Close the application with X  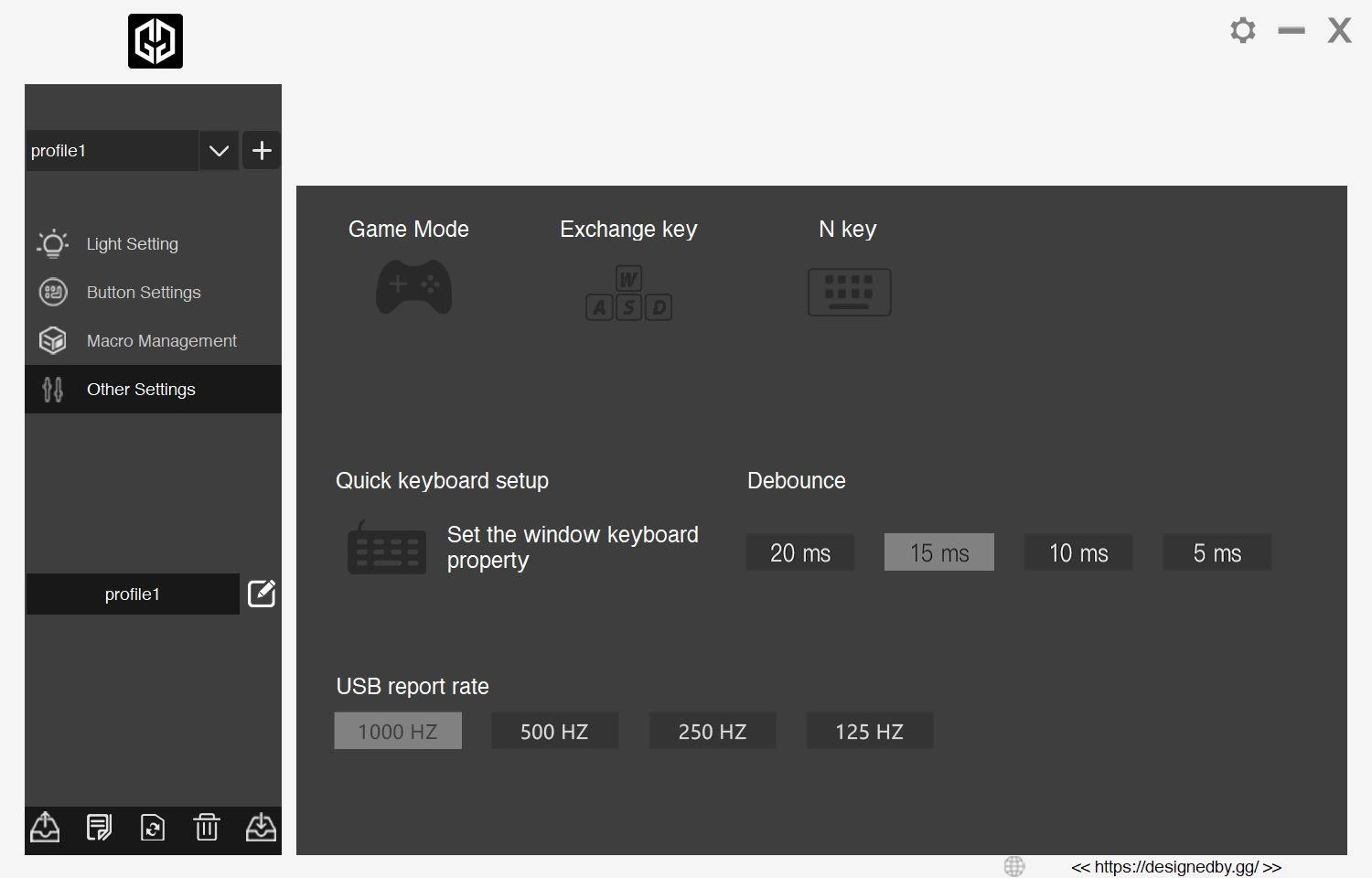click(x=1340, y=30)
